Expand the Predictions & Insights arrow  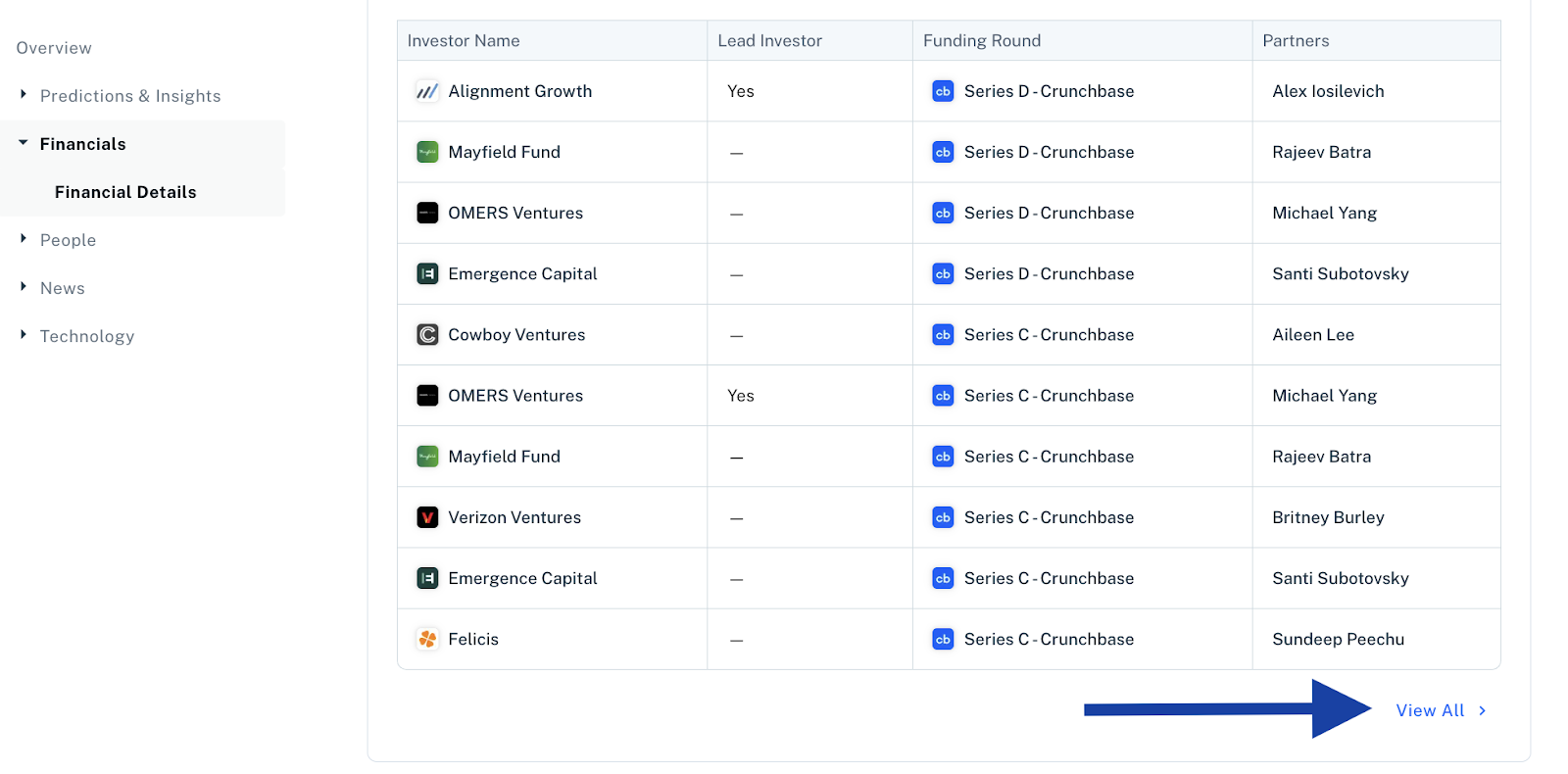(x=23, y=94)
